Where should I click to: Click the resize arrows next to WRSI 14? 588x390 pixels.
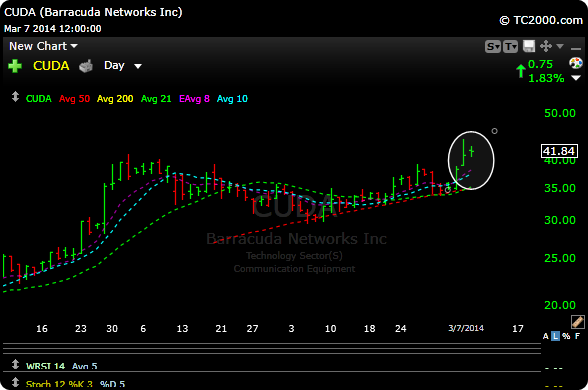point(15,364)
